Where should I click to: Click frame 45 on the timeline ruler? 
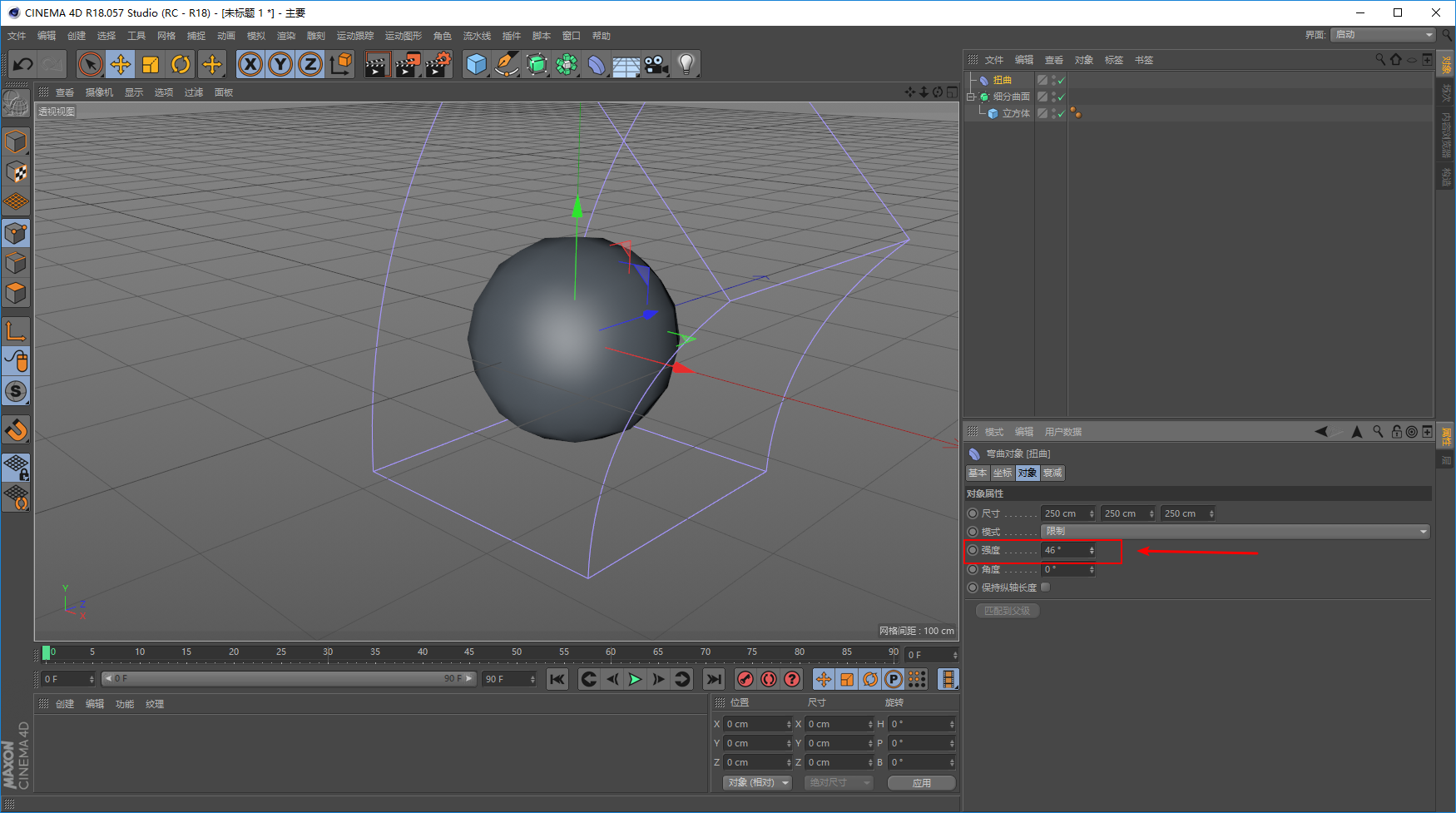[469, 652]
